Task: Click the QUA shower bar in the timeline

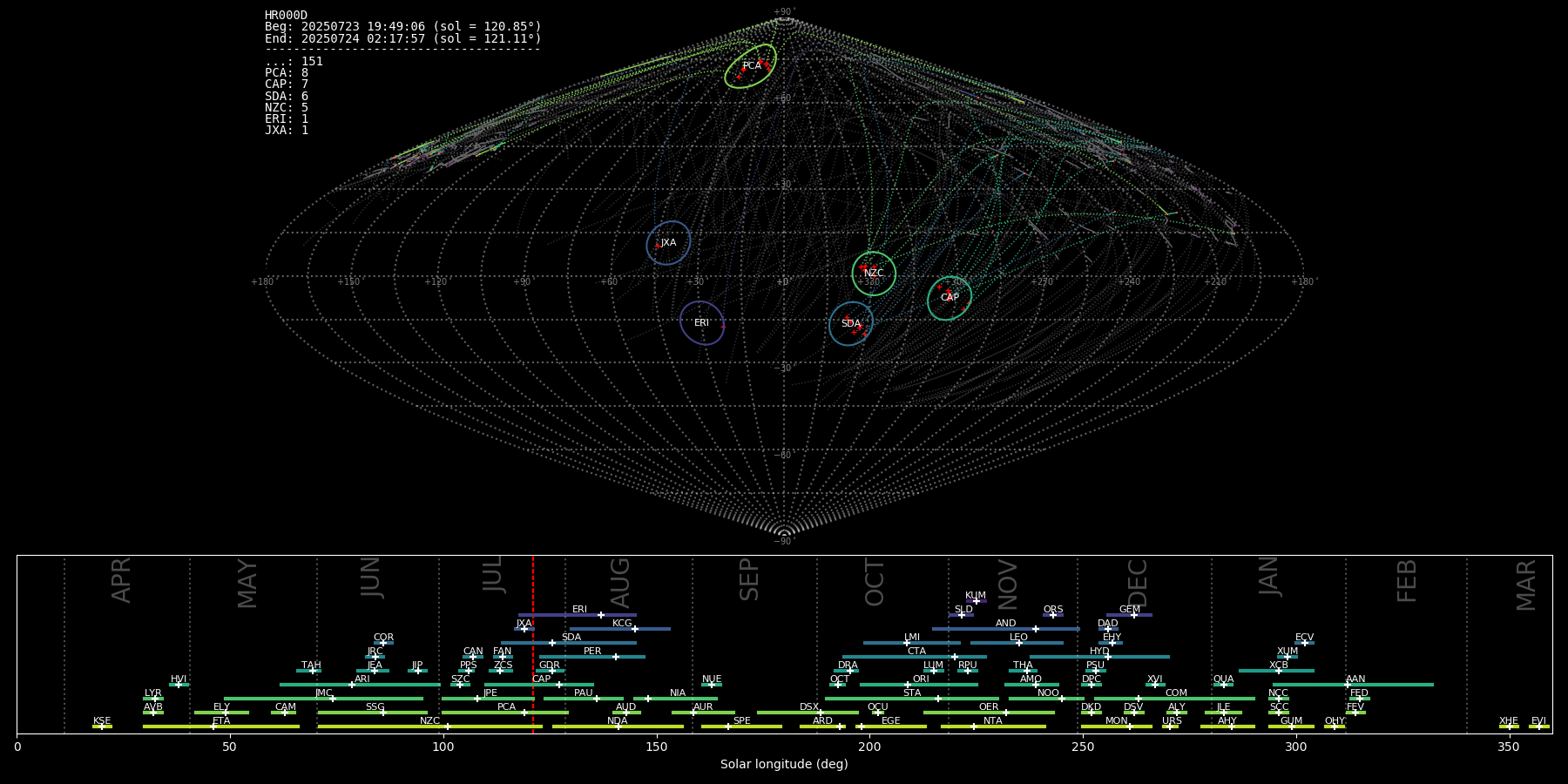Action: point(1223,685)
